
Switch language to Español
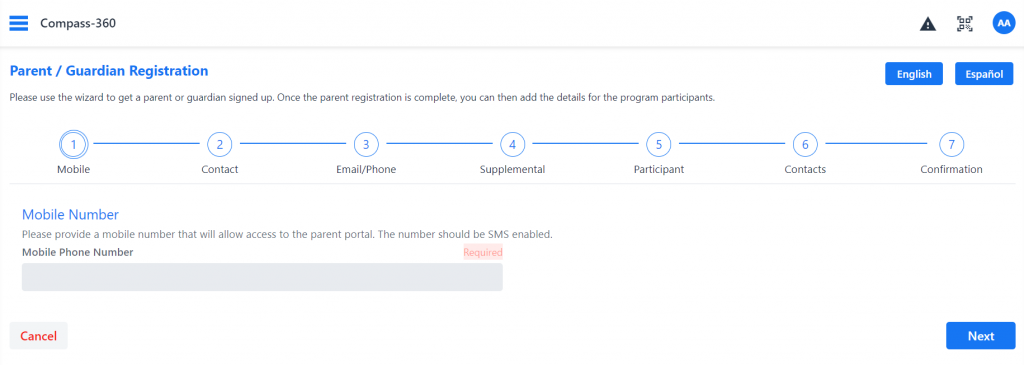click(x=984, y=74)
